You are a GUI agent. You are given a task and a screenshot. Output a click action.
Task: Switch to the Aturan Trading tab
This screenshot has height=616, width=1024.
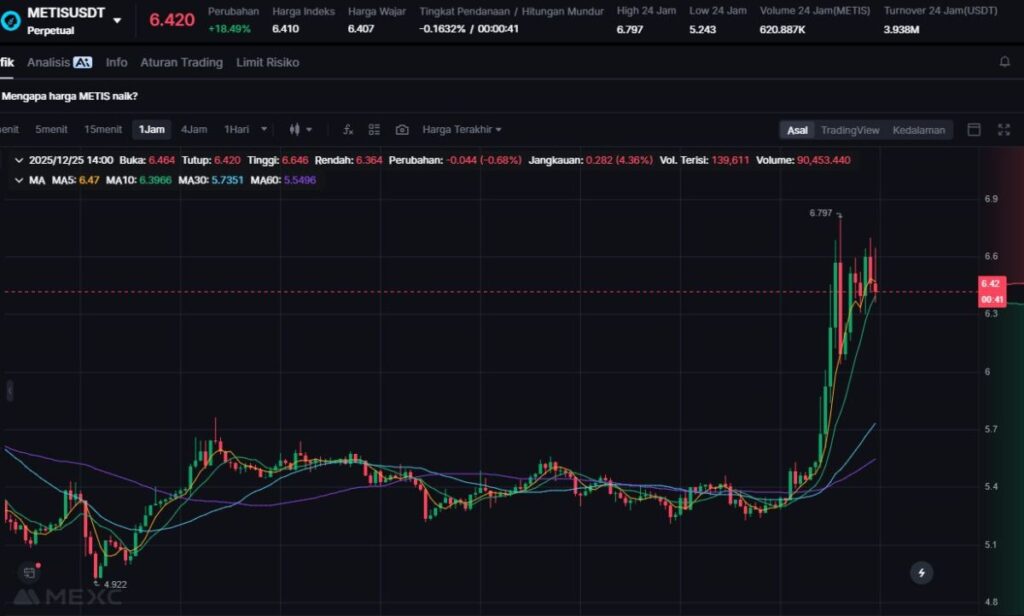click(x=181, y=62)
